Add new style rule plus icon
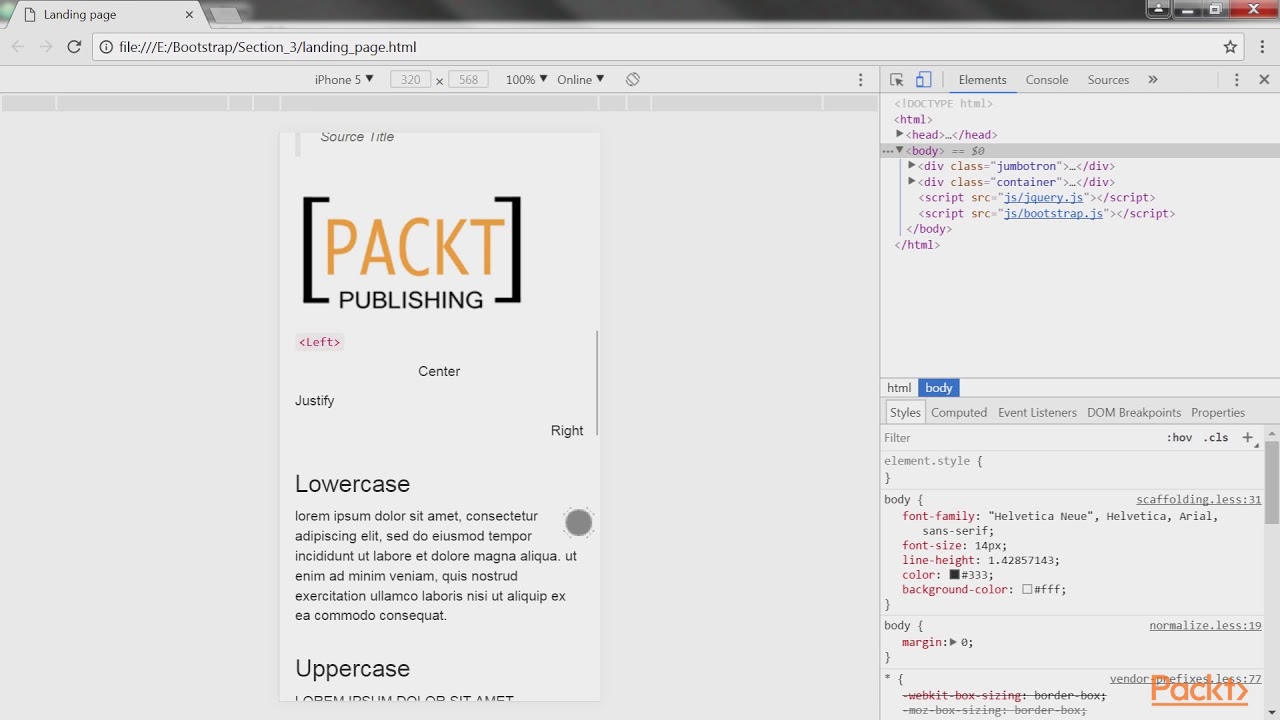The height and width of the screenshot is (720, 1280). pos(1248,437)
